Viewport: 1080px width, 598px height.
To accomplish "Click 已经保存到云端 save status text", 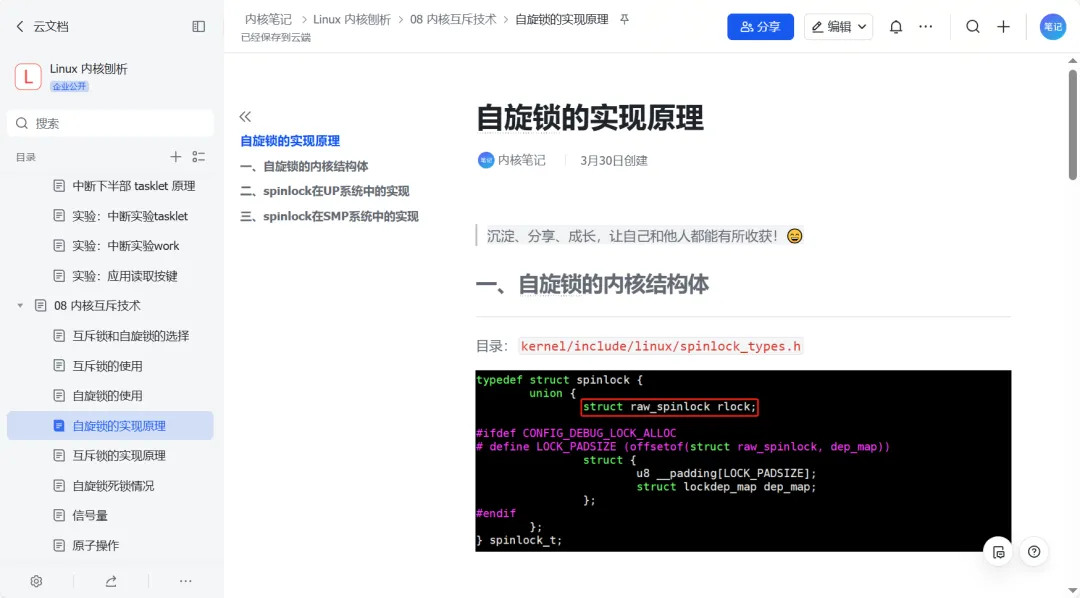I will 276,37.
